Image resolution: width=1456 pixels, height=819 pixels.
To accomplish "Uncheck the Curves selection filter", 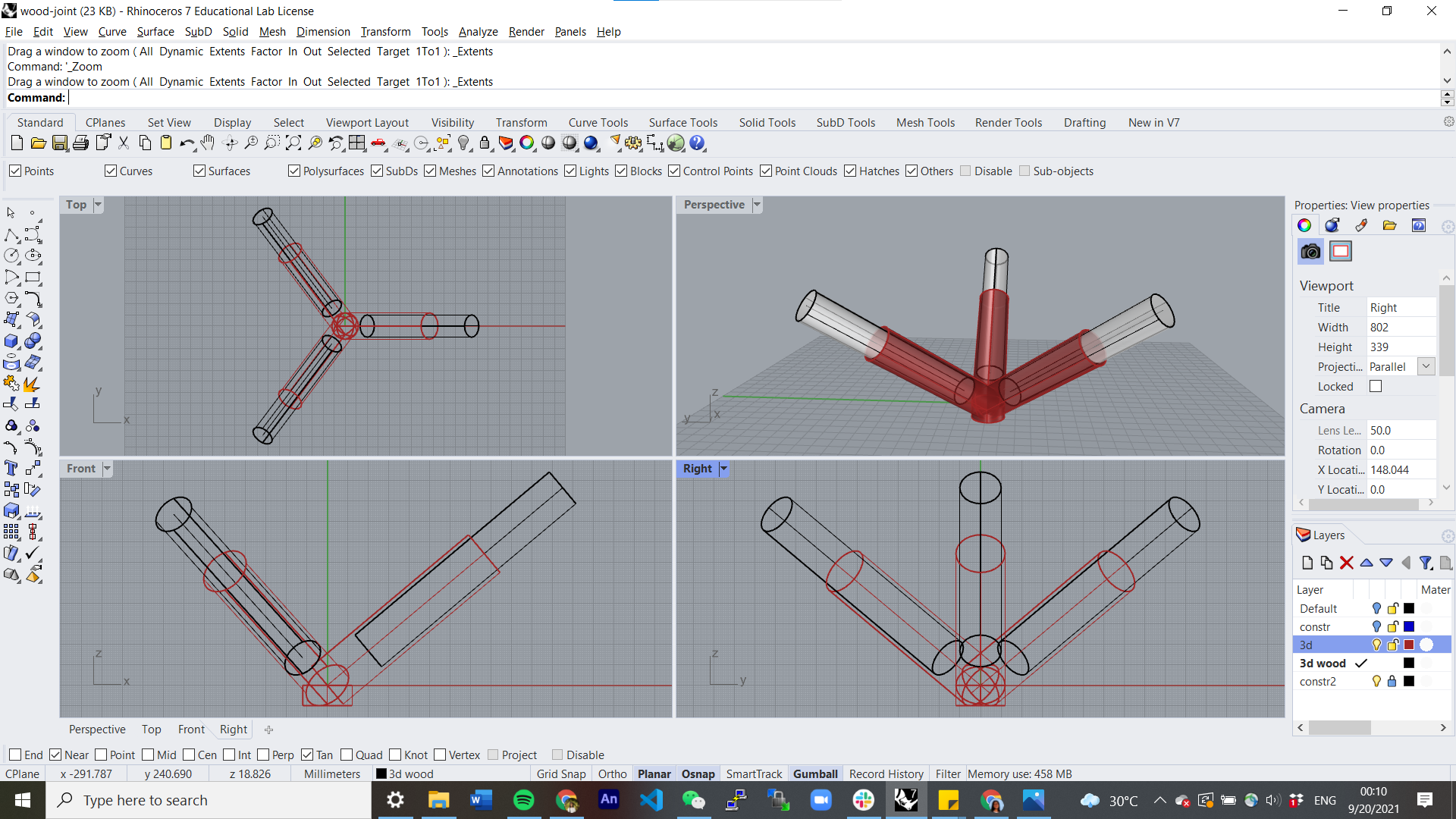I will click(x=111, y=171).
